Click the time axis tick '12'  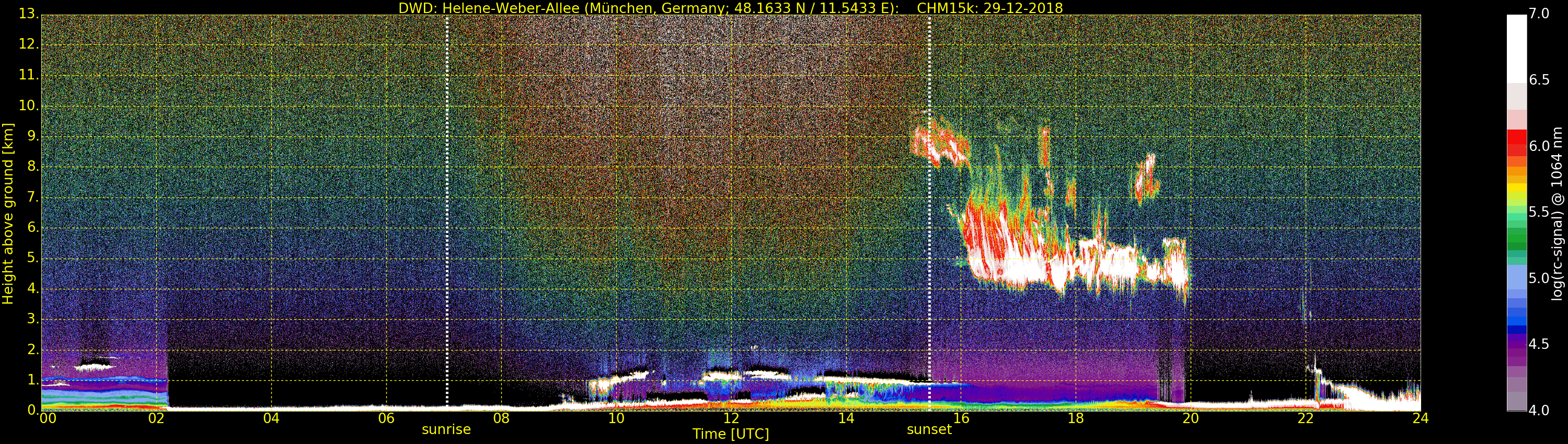[x=731, y=418]
